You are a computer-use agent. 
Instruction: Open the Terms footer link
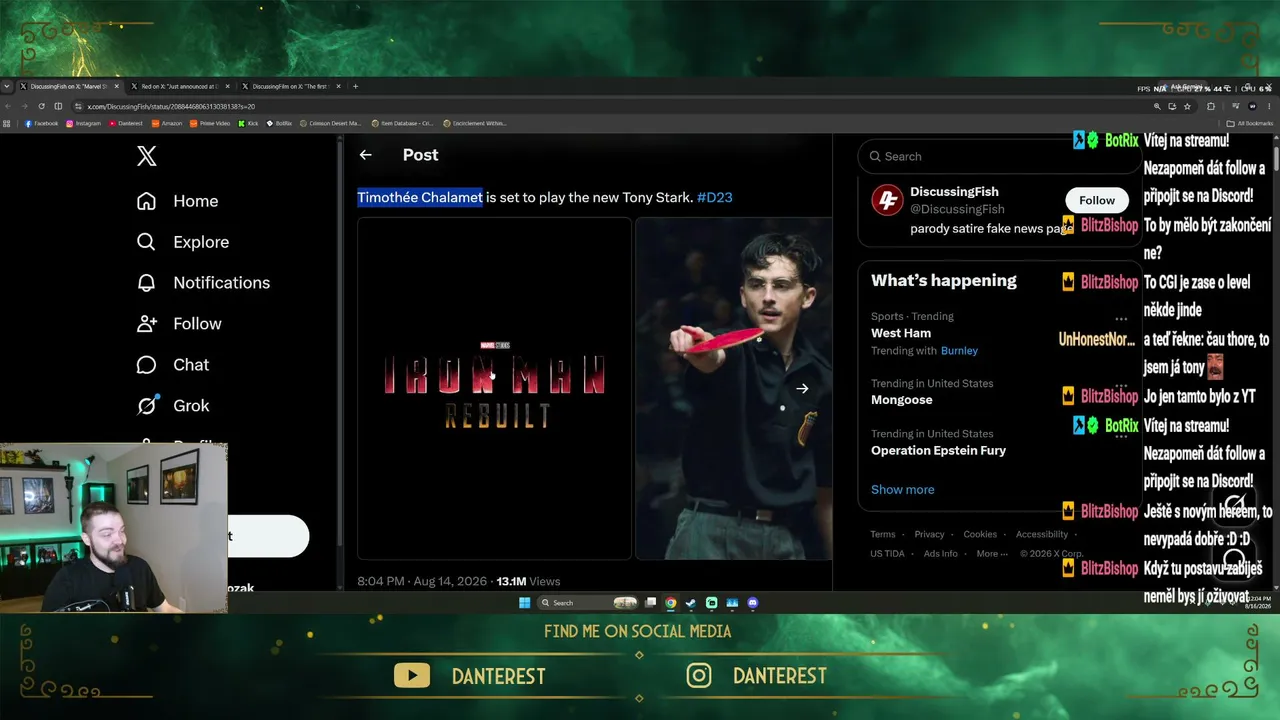pyautogui.click(x=883, y=534)
